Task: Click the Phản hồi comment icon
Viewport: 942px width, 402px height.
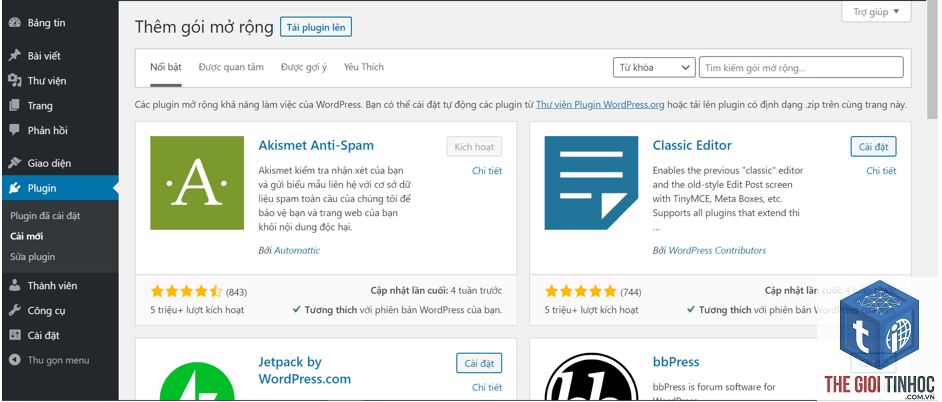Action: pyautogui.click(x=15, y=130)
